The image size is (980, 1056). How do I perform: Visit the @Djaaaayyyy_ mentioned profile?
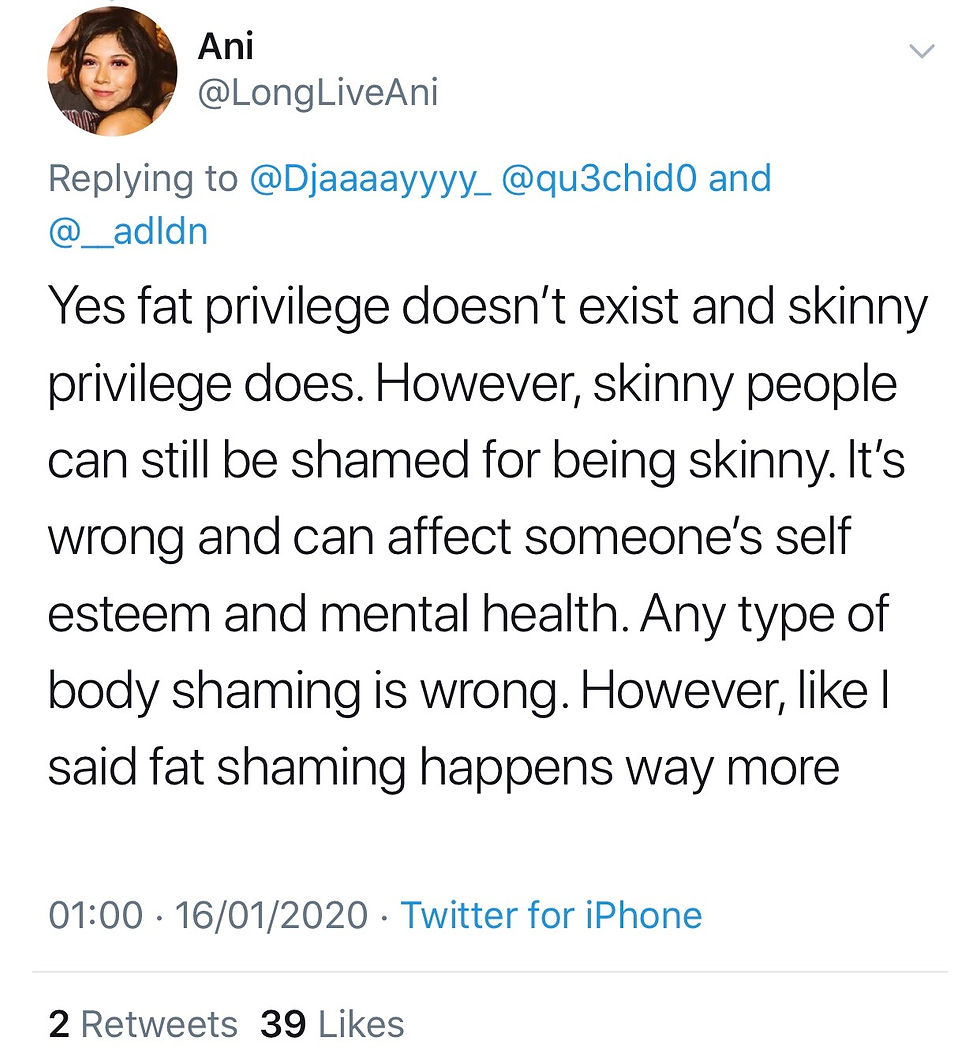tap(370, 179)
